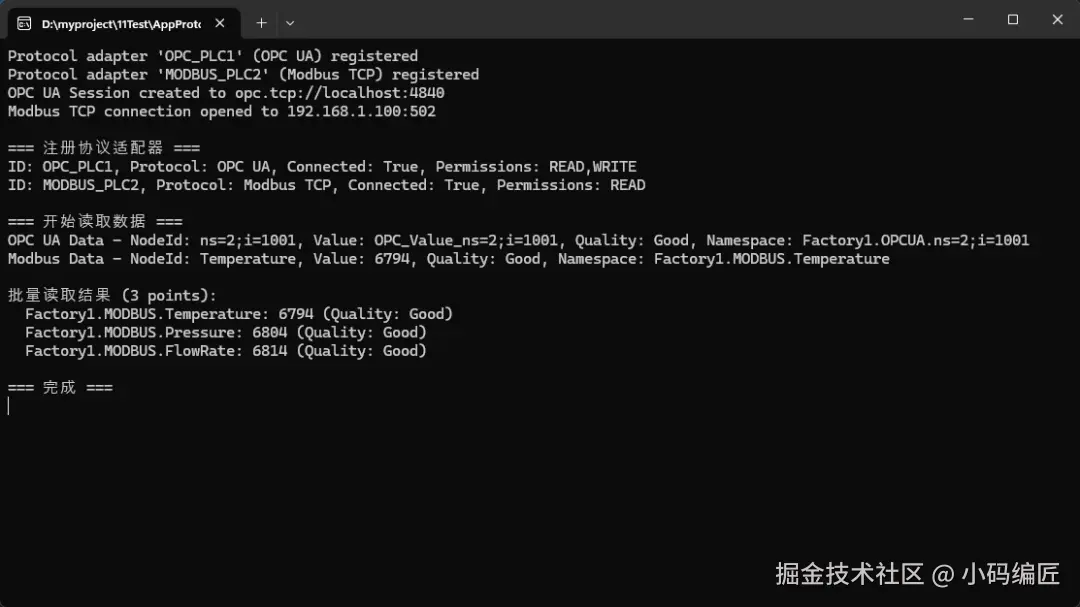Viewport: 1080px width, 607px height.
Task: Open a new terminal tab with plus
Action: pyautogui.click(x=261, y=22)
